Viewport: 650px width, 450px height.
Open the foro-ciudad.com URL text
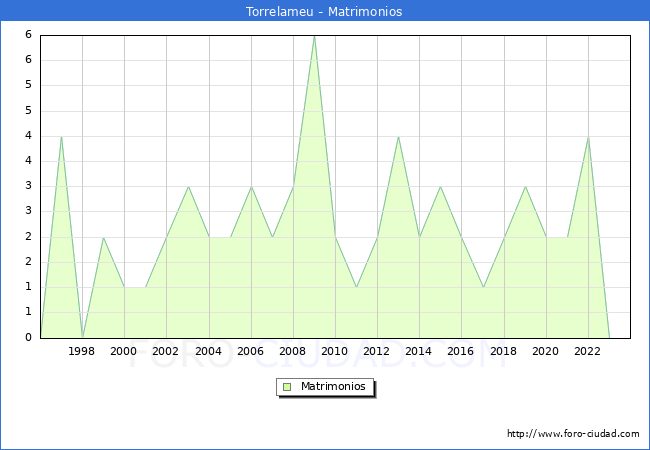point(573,433)
